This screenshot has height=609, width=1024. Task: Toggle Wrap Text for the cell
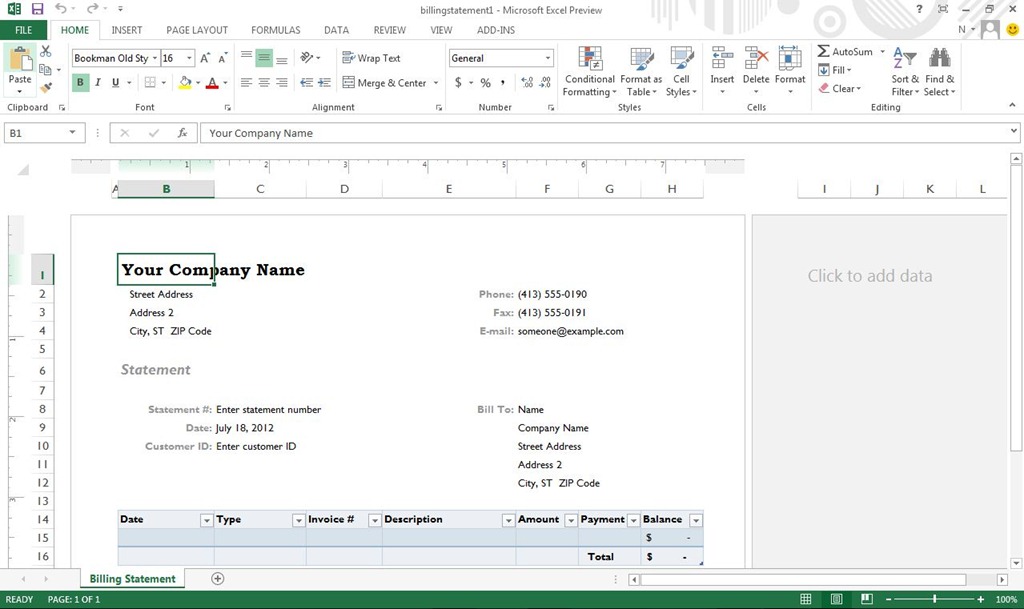tap(371, 58)
